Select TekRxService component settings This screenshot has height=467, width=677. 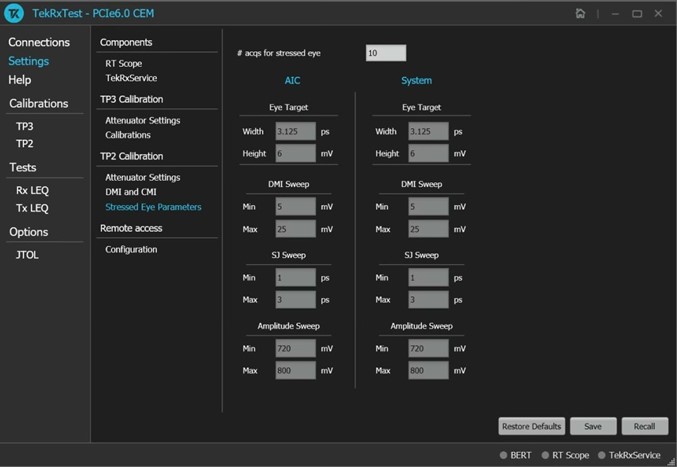coord(131,78)
